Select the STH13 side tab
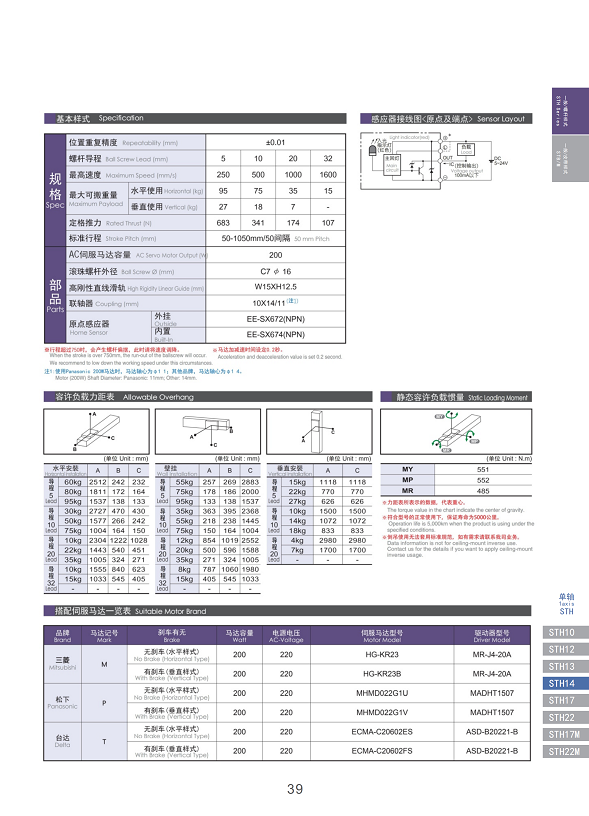This screenshot has width=589, height=816. 565,667
